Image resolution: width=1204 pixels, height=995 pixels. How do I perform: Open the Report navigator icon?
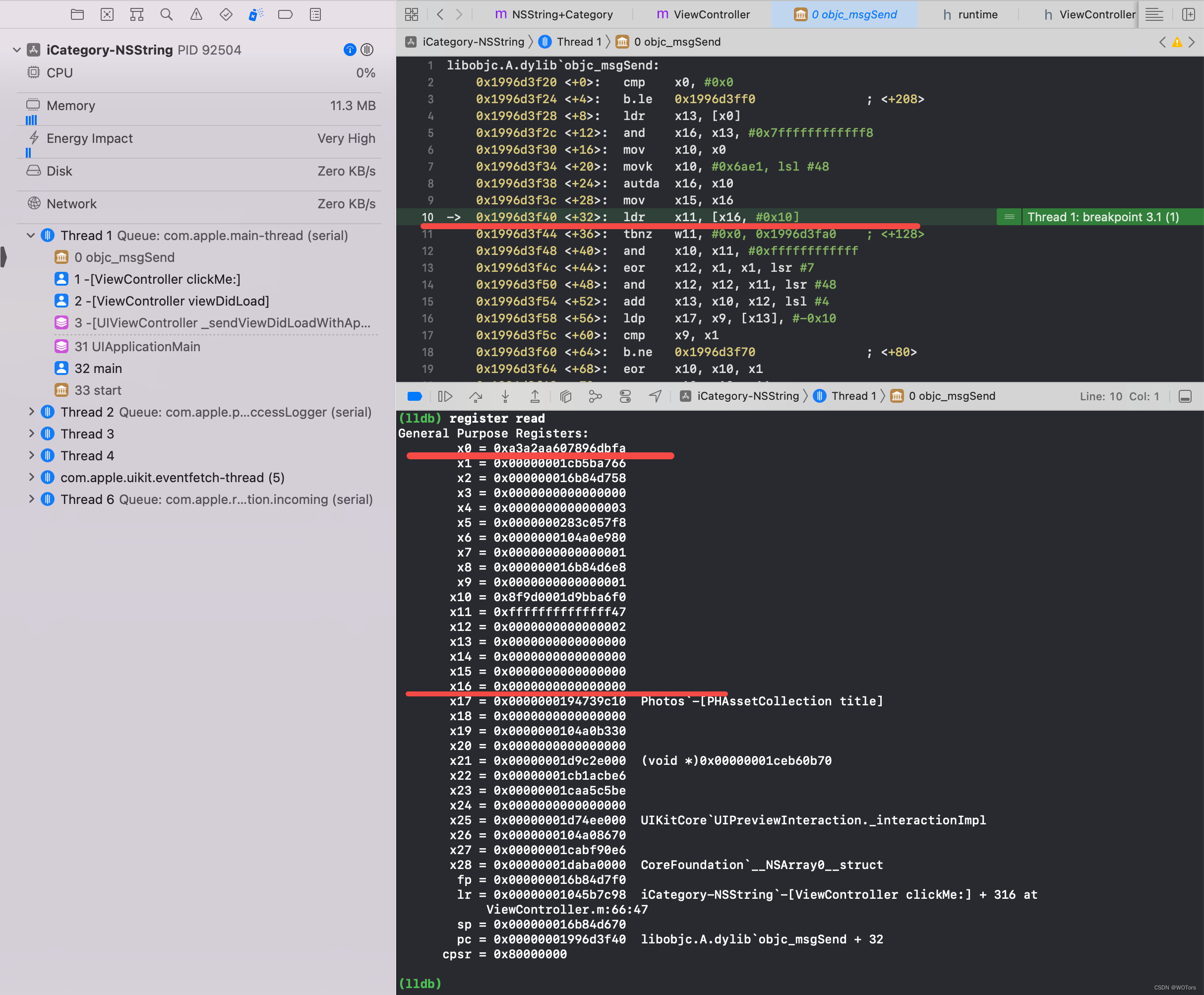pos(315,14)
